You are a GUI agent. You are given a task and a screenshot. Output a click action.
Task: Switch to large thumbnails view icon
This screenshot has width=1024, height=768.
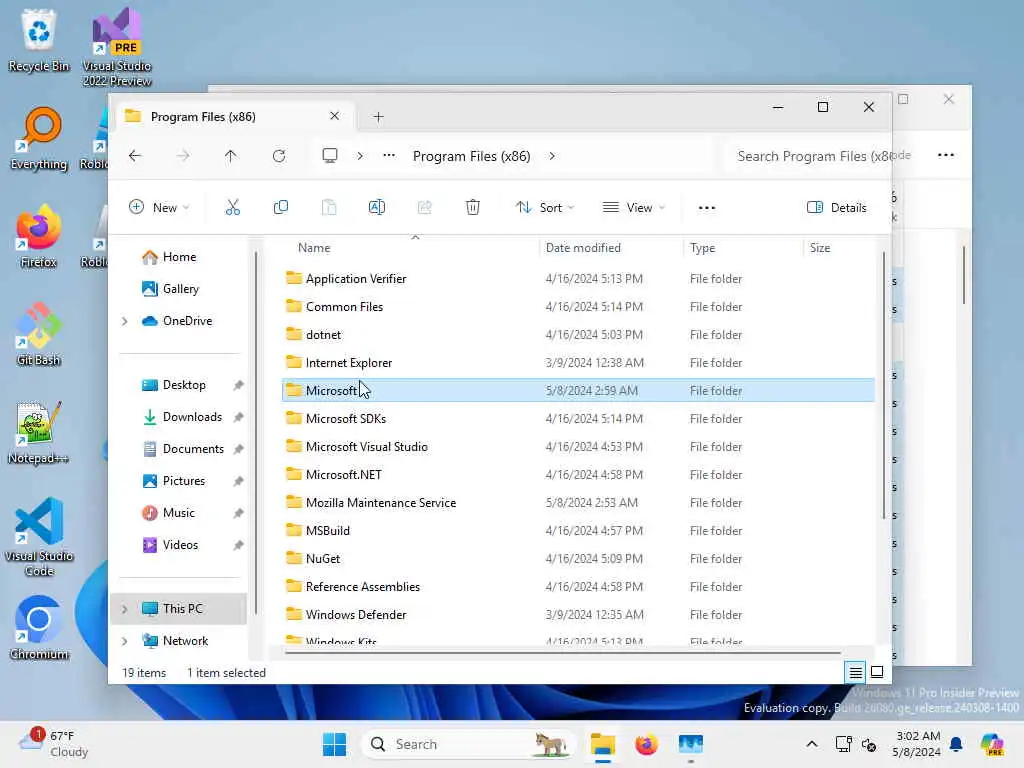[877, 672]
